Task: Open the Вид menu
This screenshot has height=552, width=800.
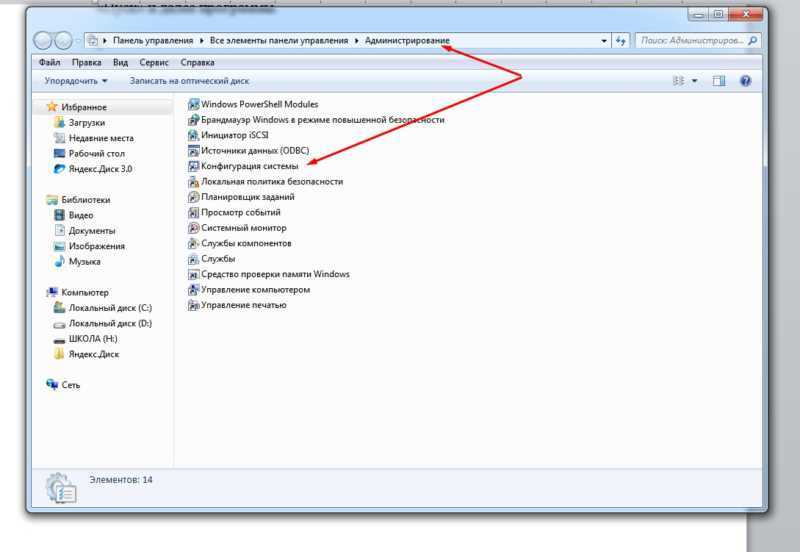Action: click(120, 62)
